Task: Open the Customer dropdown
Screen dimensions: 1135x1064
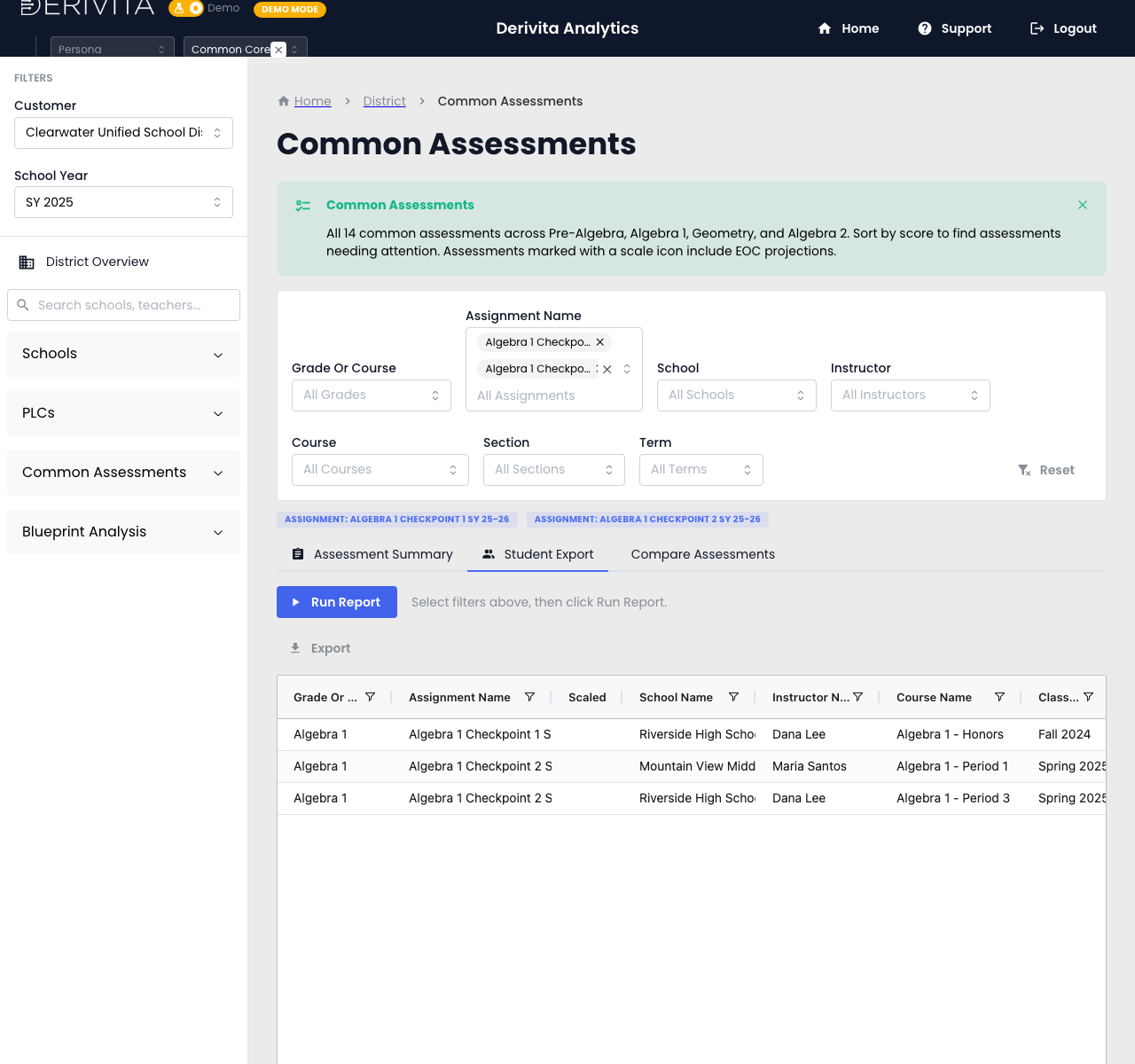Action: click(123, 133)
